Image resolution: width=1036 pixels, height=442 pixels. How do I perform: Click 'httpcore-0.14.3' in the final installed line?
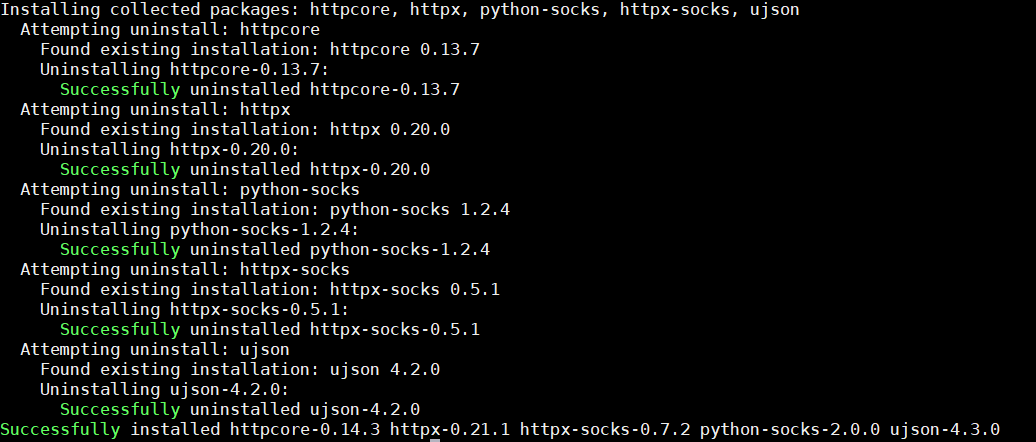pyautogui.click(x=305, y=429)
